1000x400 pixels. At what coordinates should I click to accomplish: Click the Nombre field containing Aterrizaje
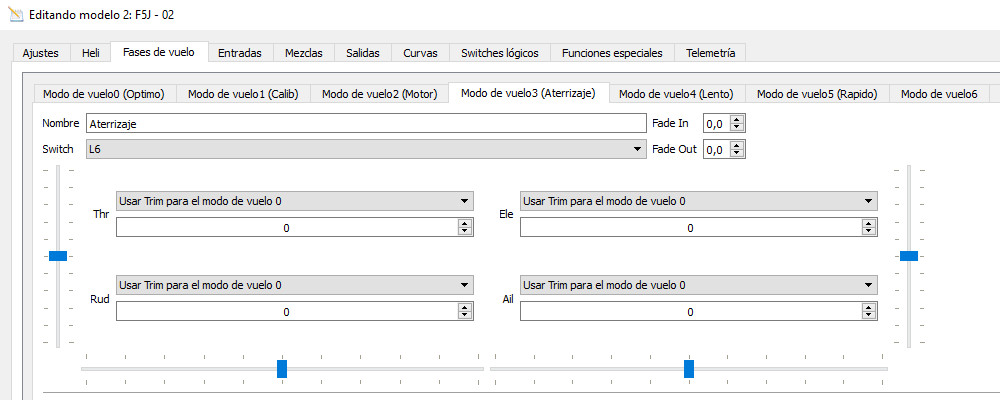(x=365, y=123)
